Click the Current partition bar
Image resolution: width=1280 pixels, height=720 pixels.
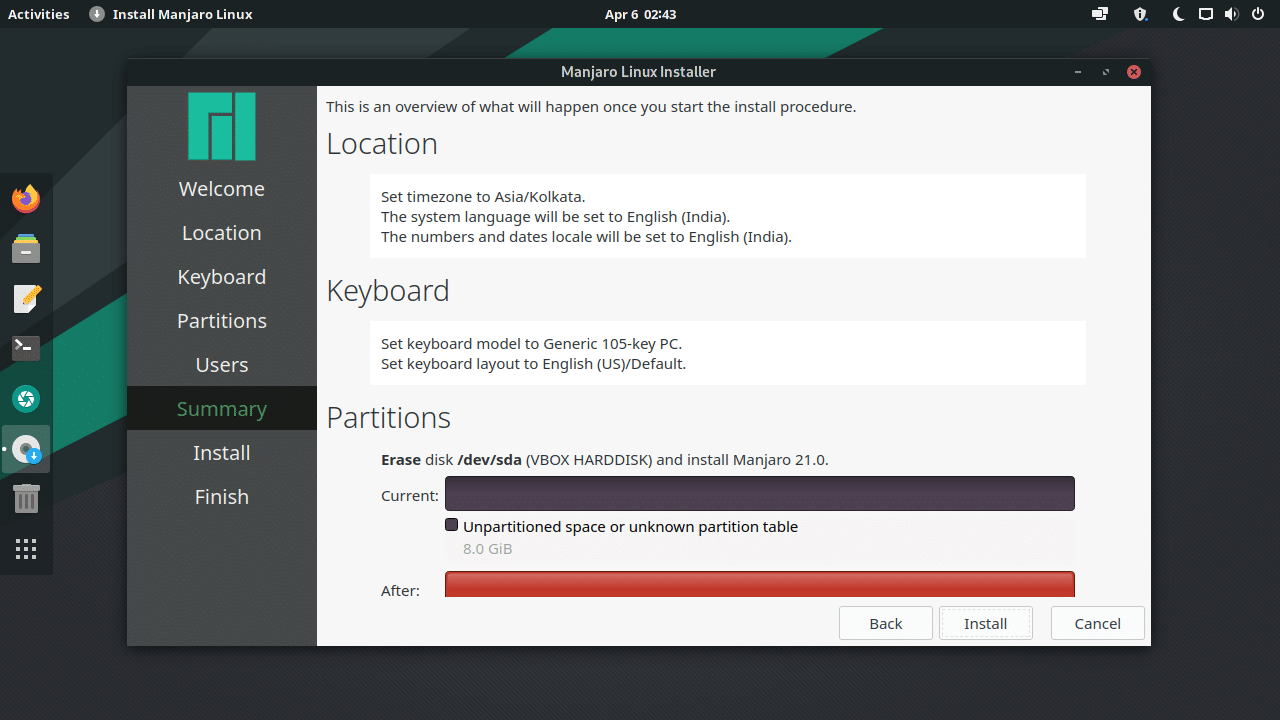click(x=760, y=493)
